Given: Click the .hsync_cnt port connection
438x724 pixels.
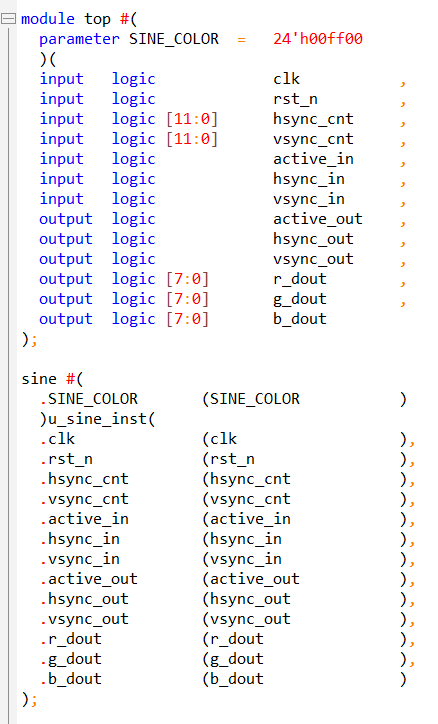Looking at the screenshot, I should pos(84,480).
